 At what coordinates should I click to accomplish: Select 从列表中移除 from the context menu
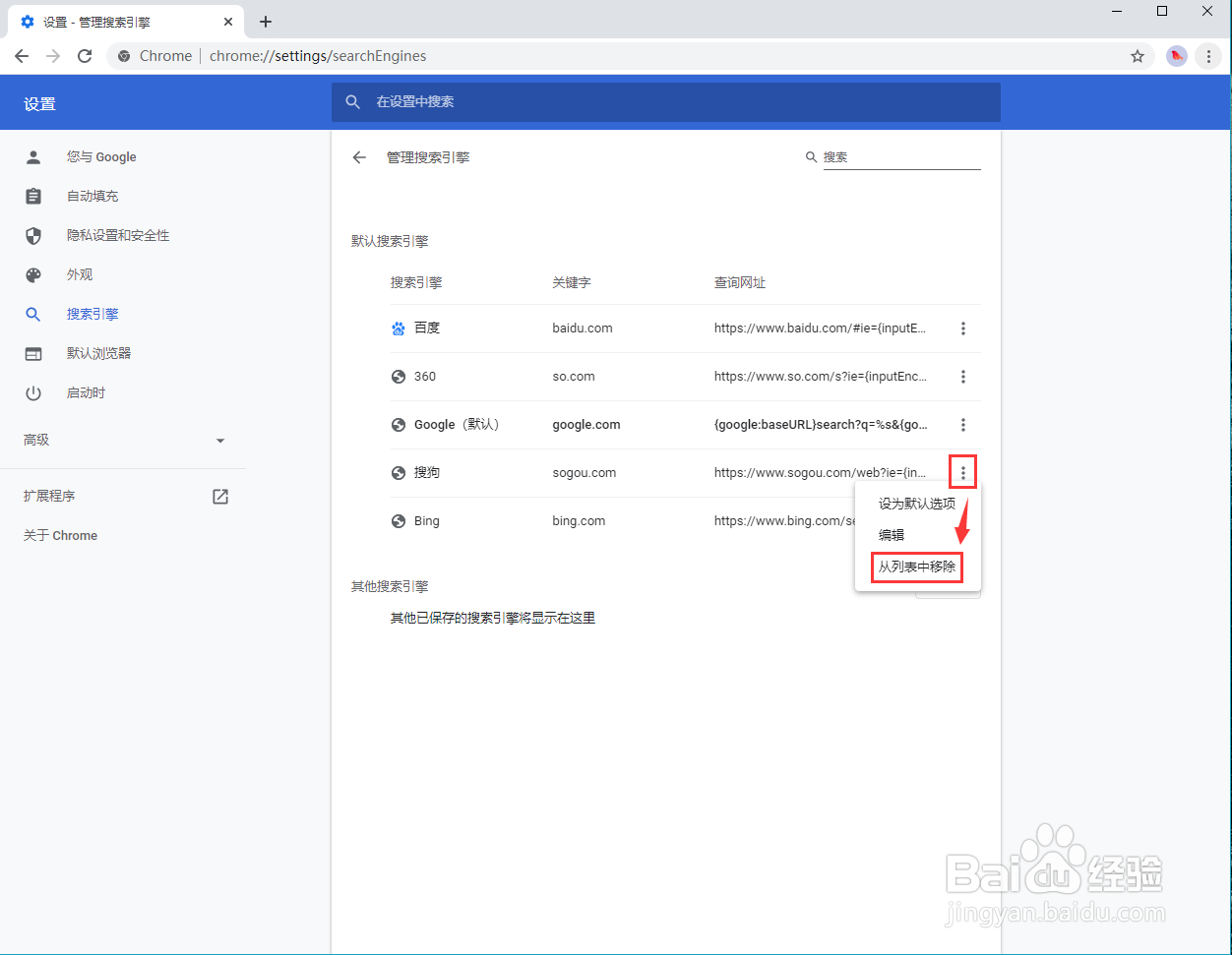click(x=917, y=567)
